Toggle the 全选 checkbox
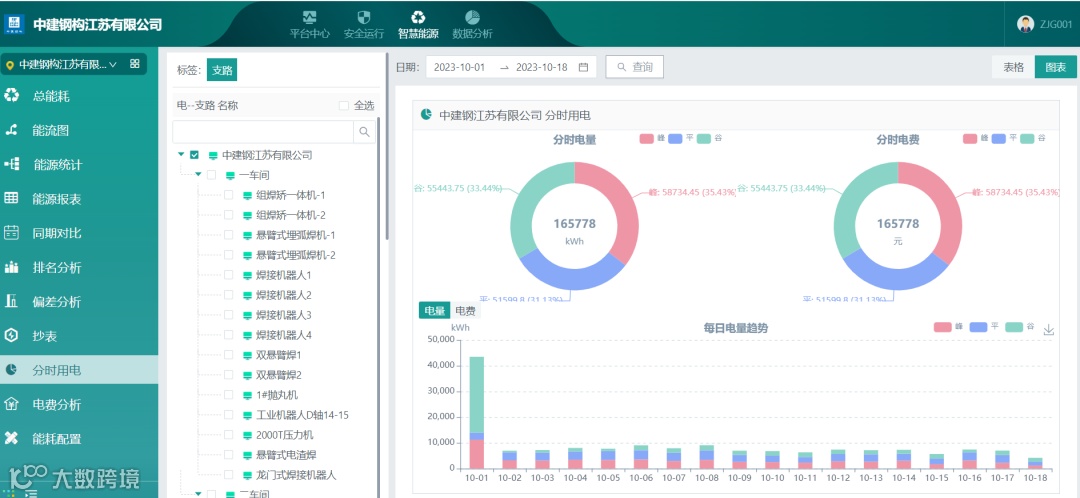The height and width of the screenshot is (498, 1080). [x=344, y=105]
